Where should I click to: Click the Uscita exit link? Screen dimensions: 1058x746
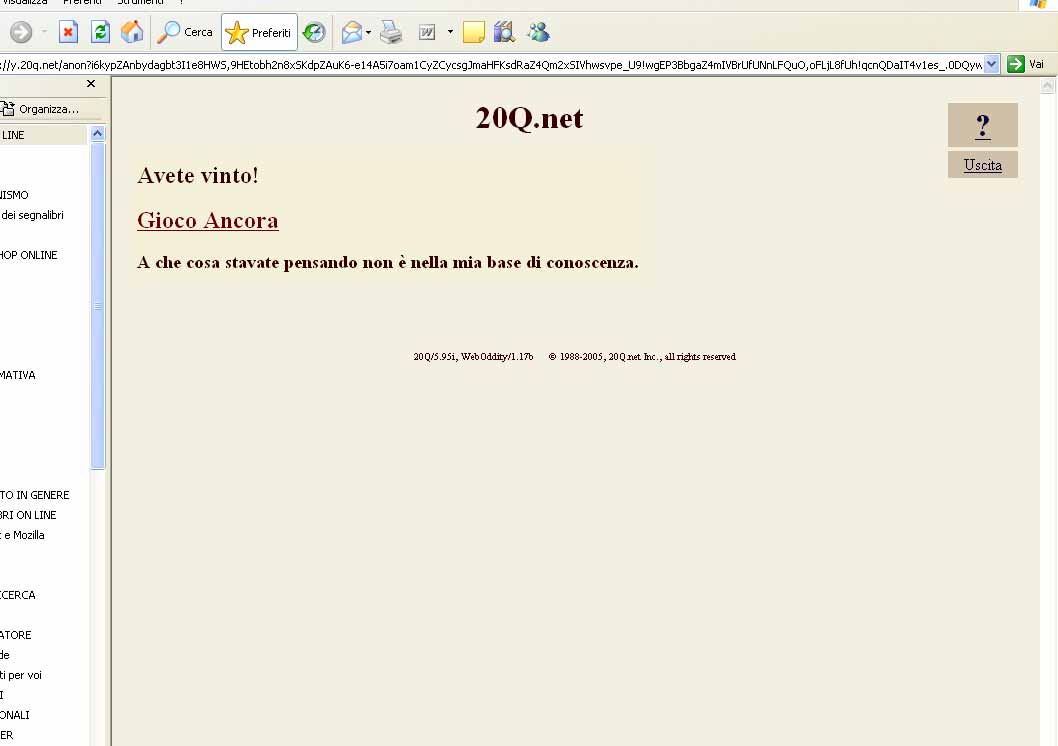tap(982, 165)
